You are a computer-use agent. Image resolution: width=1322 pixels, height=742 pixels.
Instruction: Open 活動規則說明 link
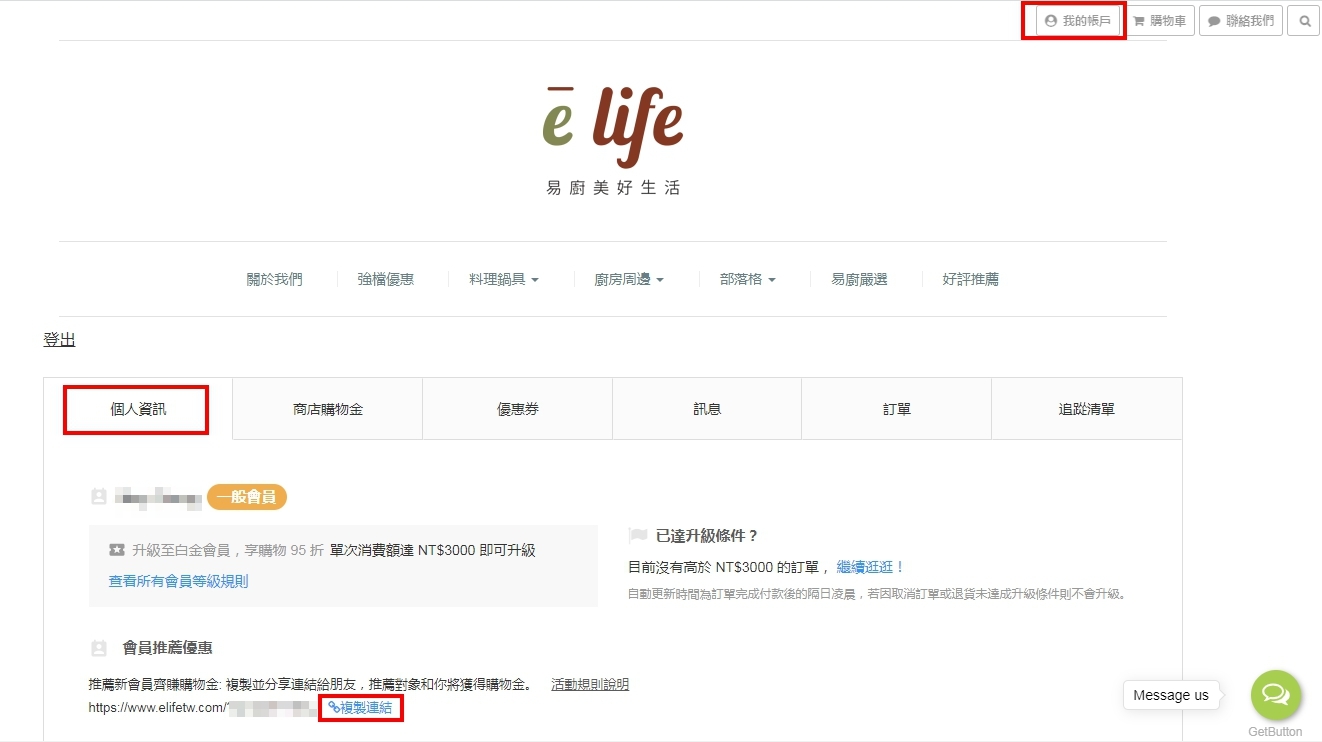coord(590,685)
